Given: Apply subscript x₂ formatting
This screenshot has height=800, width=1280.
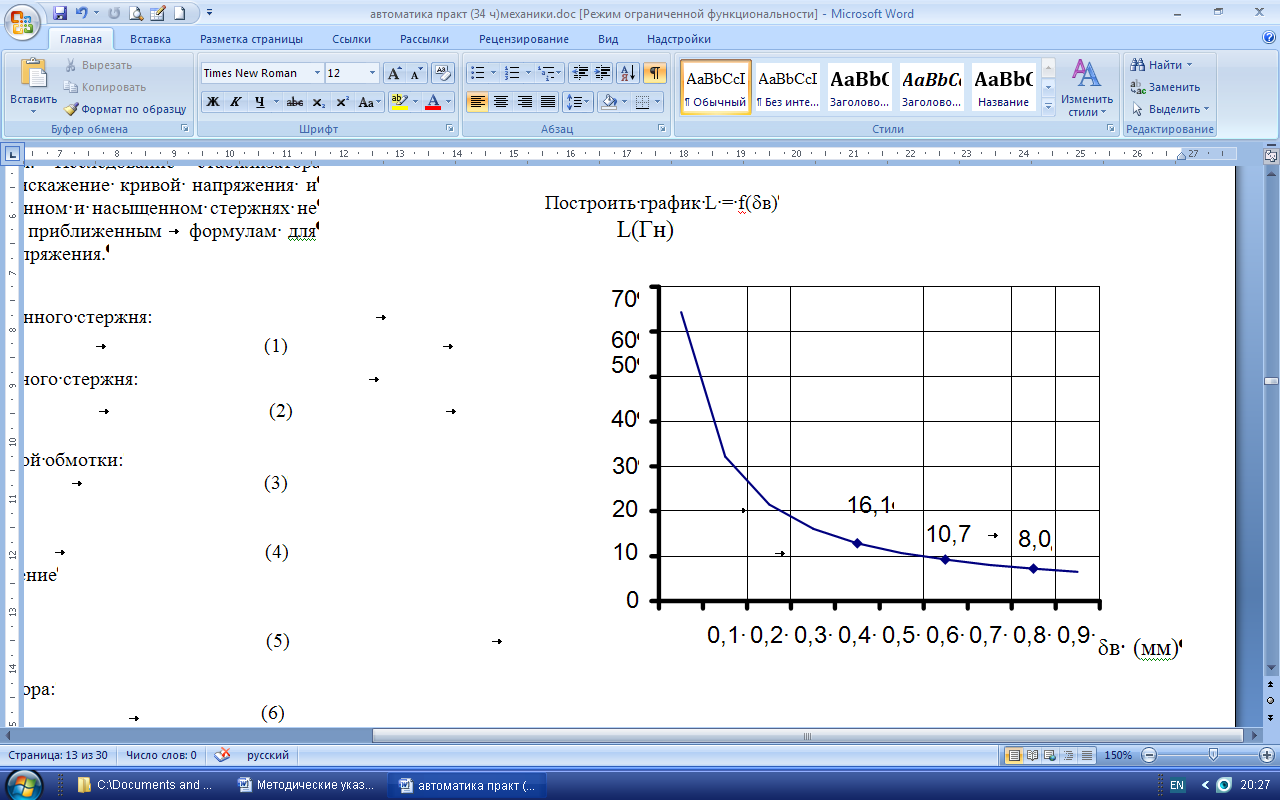Looking at the screenshot, I should [x=318, y=102].
